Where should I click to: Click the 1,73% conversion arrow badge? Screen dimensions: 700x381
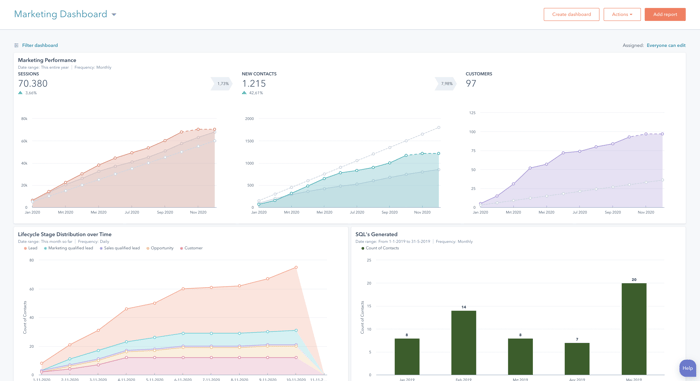[222, 84]
